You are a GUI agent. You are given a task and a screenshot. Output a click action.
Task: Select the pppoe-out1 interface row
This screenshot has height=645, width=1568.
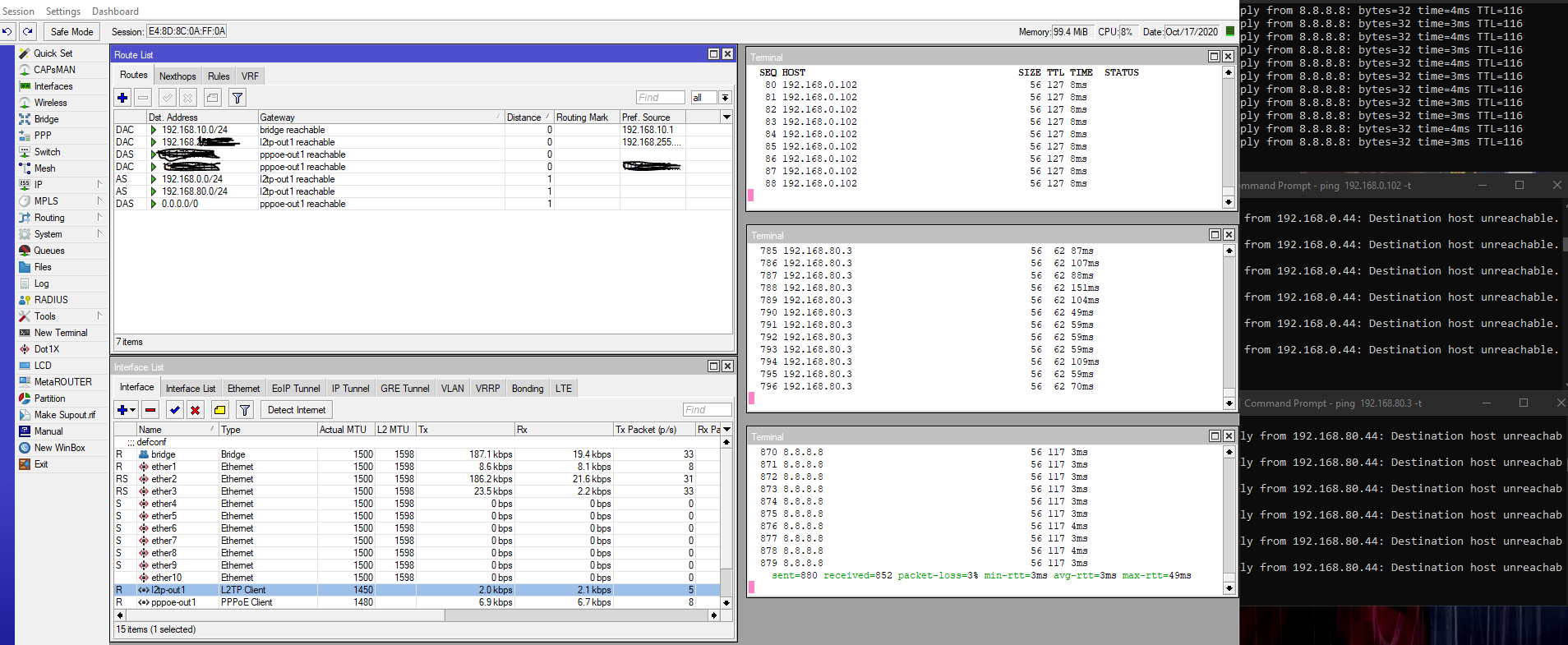pos(417,602)
